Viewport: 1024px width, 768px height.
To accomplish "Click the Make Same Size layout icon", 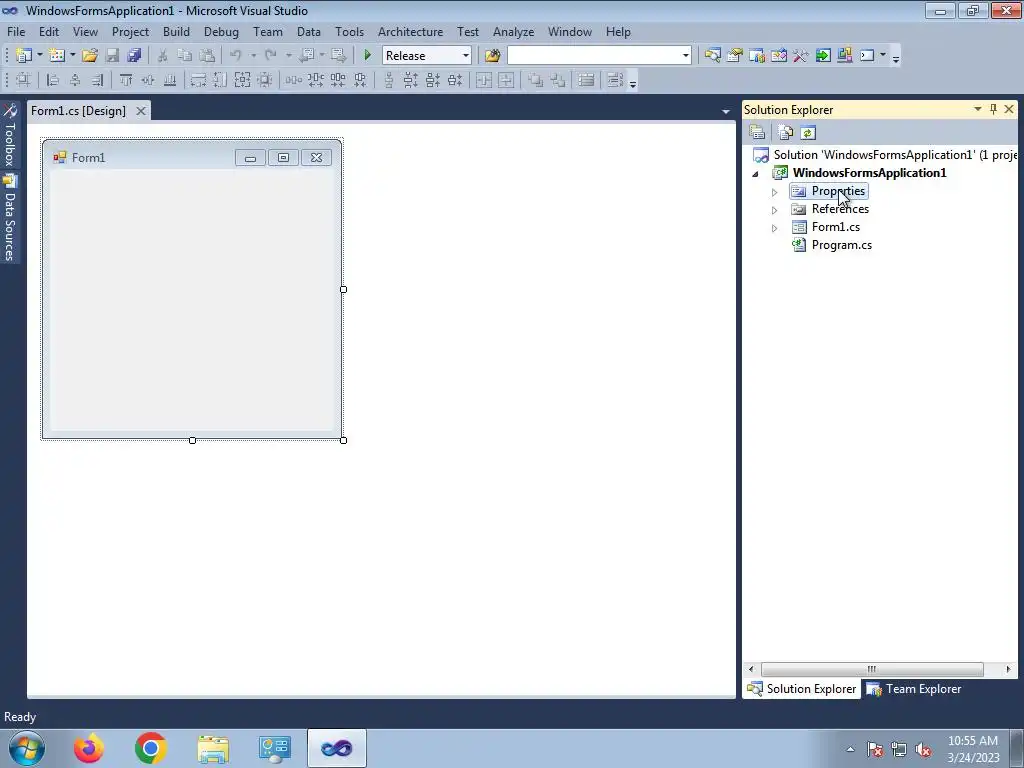I will 242,80.
